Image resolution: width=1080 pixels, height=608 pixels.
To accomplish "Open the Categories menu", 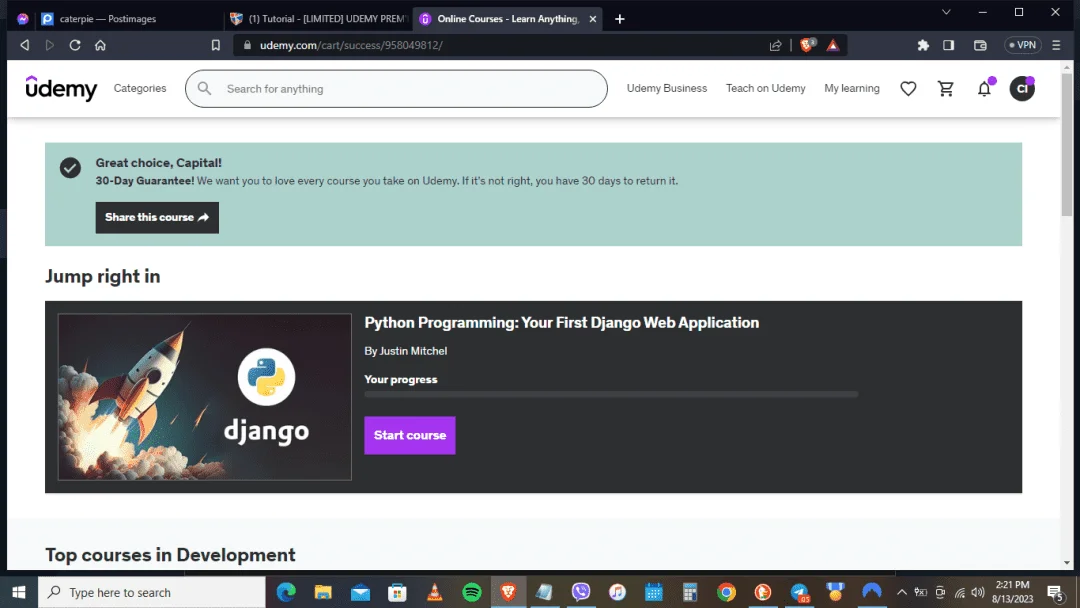I will click(140, 88).
